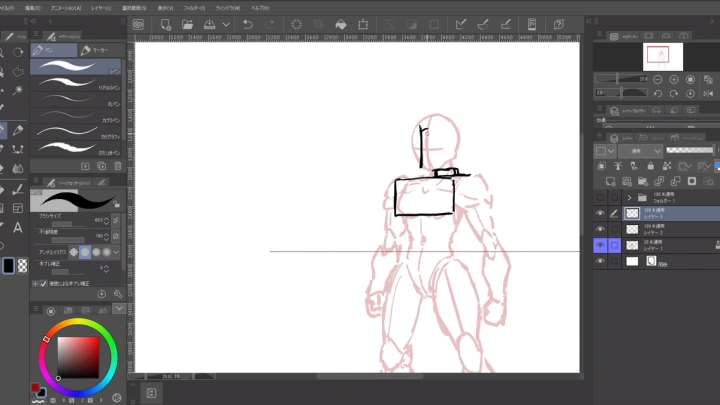Toggle lock layer padlock icon
This screenshot has width=720, height=405.
tap(650, 166)
